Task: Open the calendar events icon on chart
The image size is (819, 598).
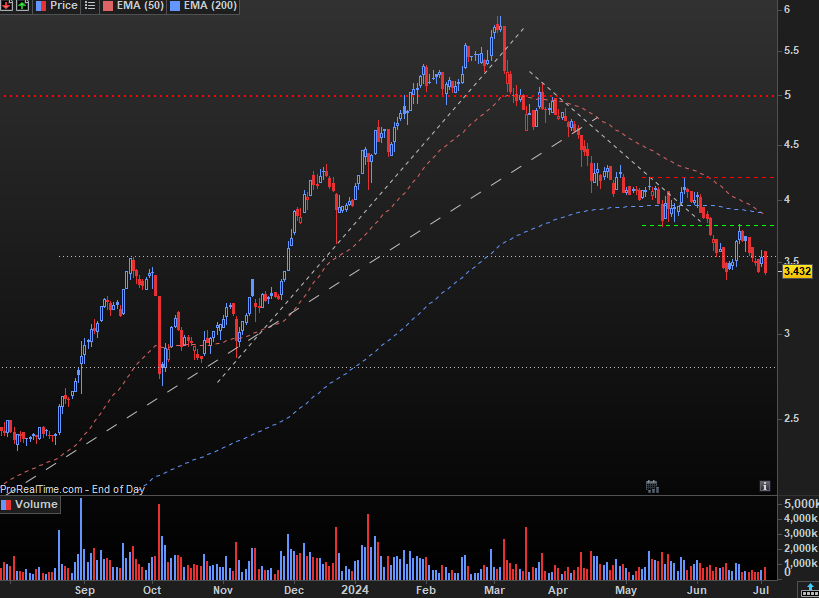Action: tap(651, 486)
